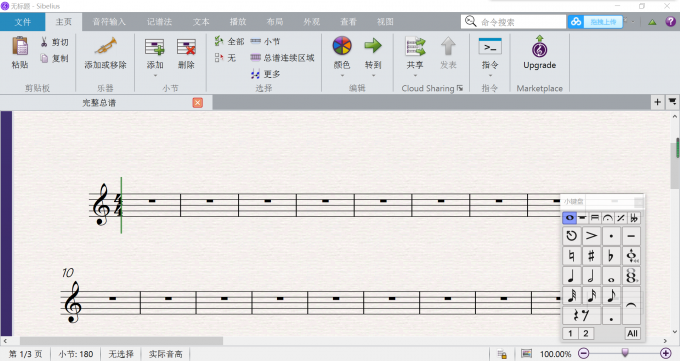Collapse the ribbon with the green triangle
680x361 pixels.
pyautogui.click(x=652, y=22)
